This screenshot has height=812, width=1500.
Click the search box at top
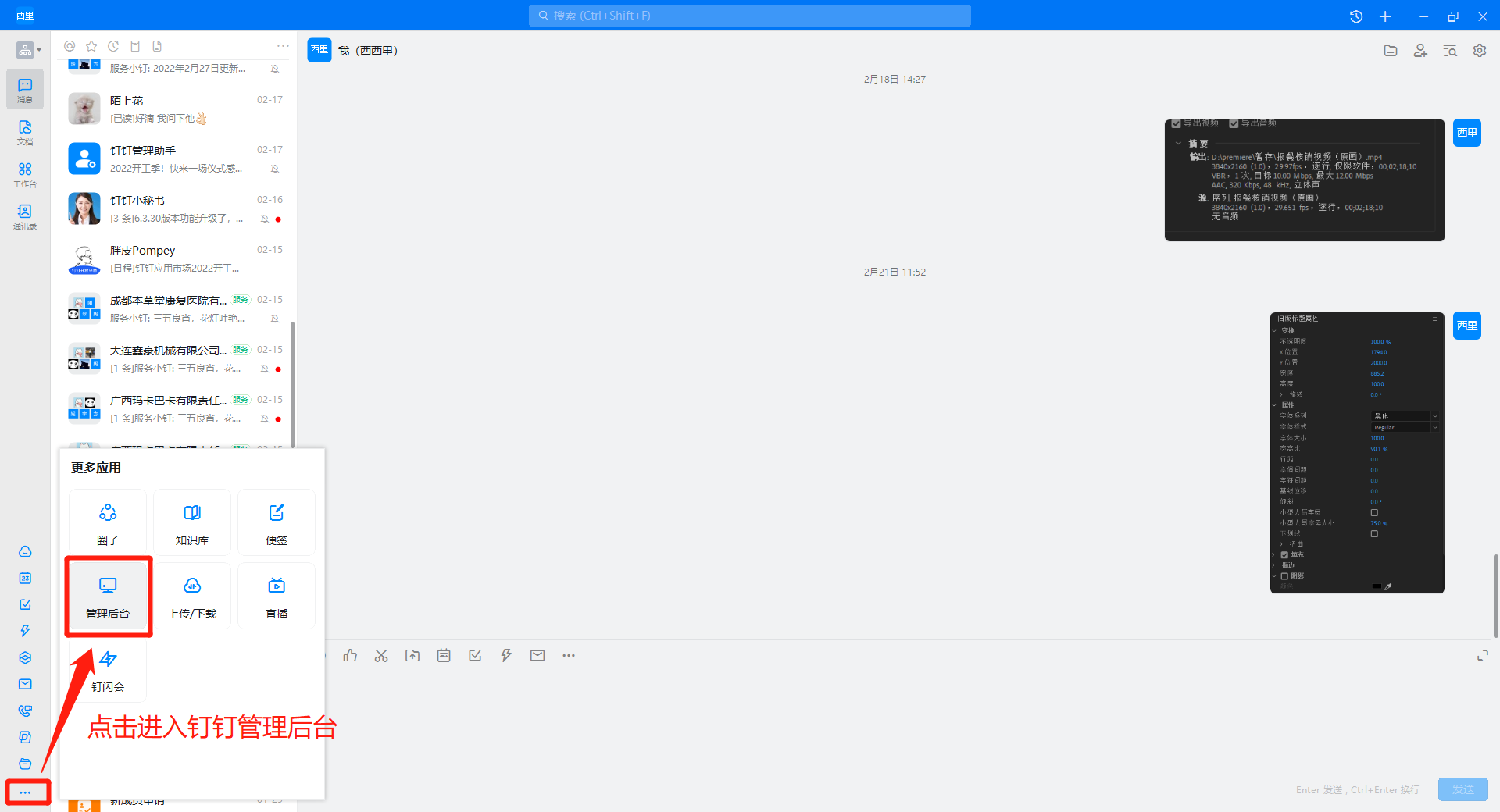(750, 16)
